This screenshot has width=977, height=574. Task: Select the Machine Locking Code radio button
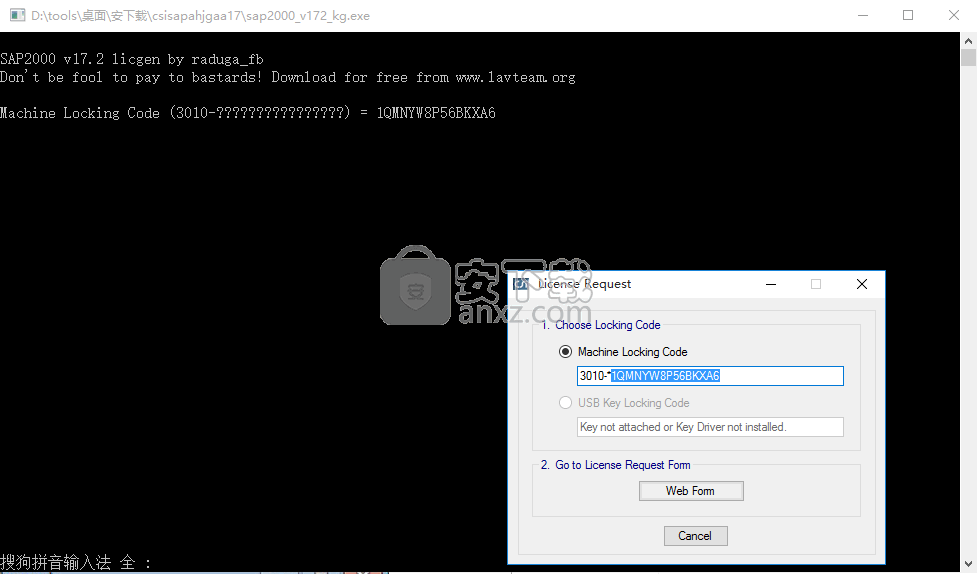point(565,352)
